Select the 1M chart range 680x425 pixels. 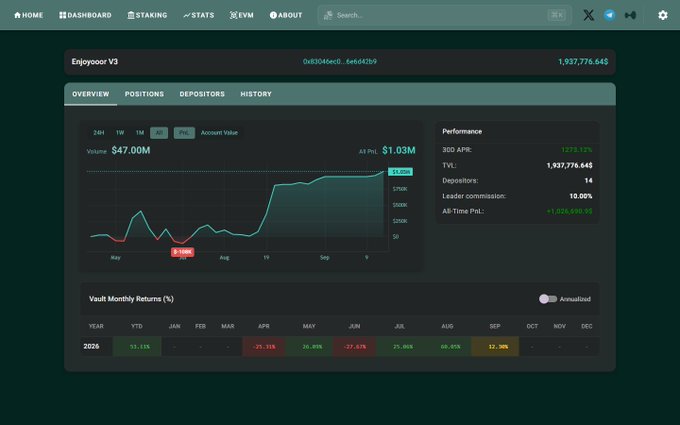click(x=140, y=133)
